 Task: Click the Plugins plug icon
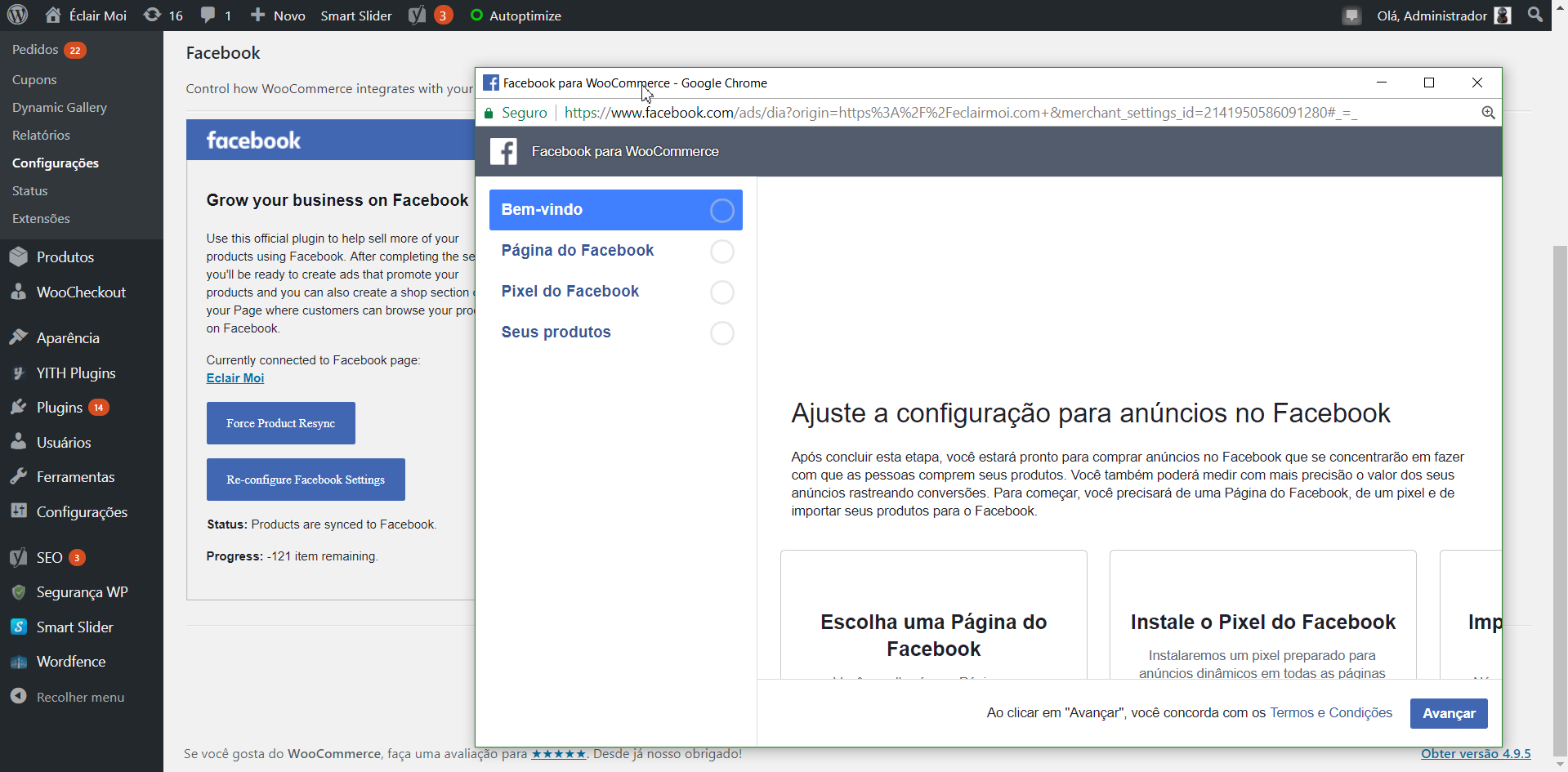coord(19,407)
